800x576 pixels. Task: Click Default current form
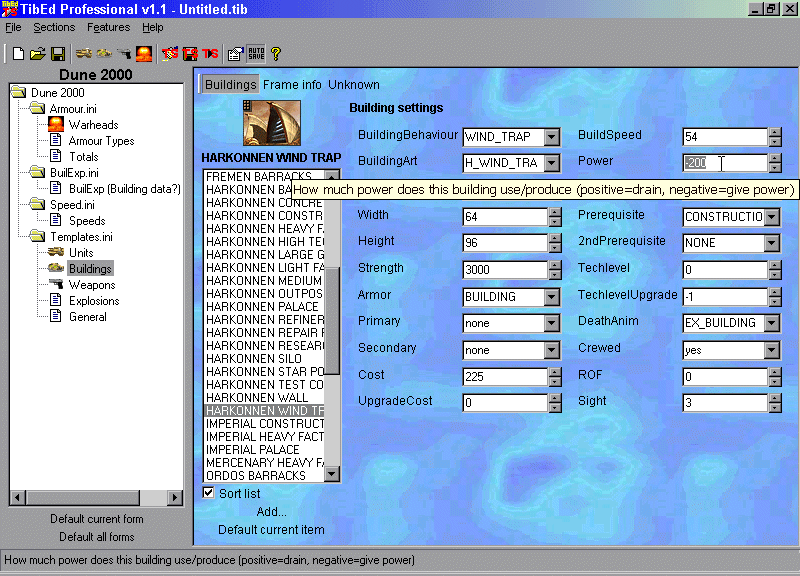(97, 519)
